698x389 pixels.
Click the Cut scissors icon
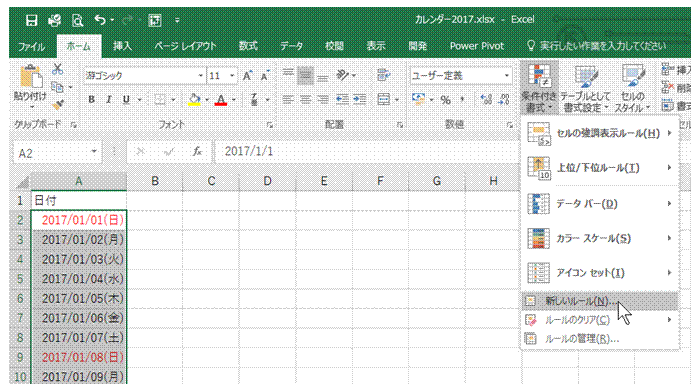57,69
